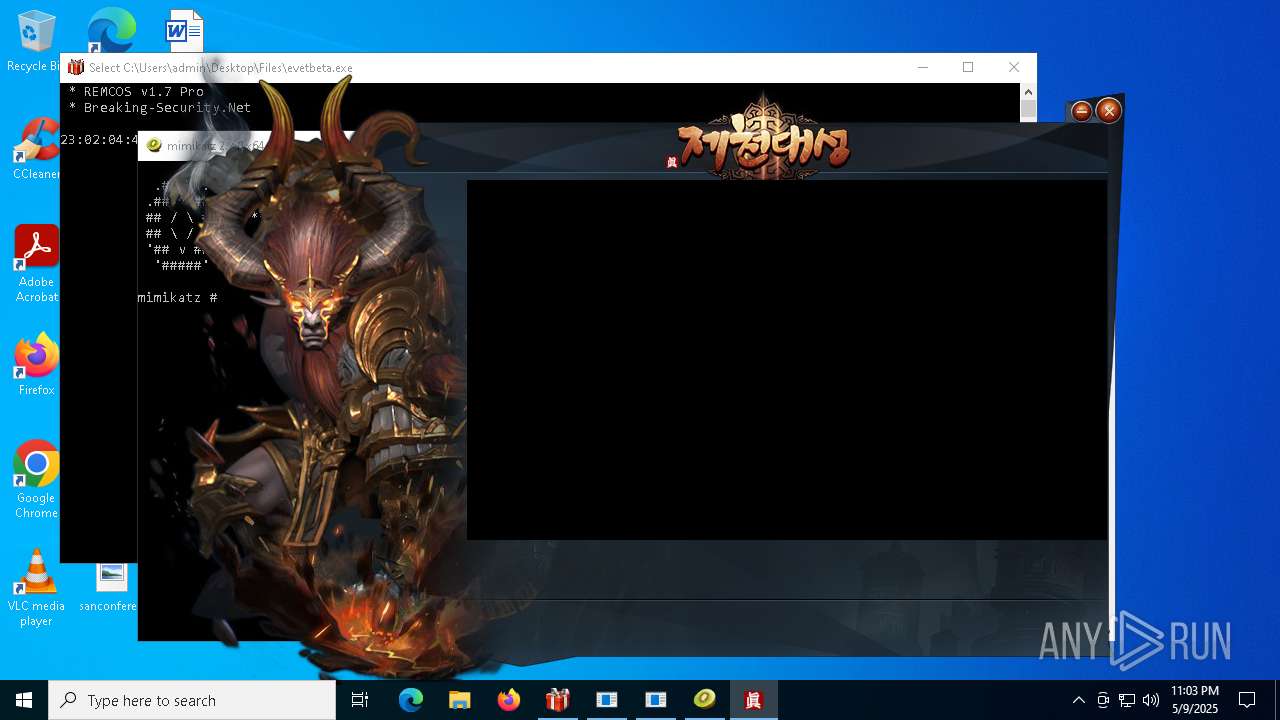The height and width of the screenshot is (720, 1280).
Task: Open the clock showing 11:03 PM
Action: [1194, 700]
